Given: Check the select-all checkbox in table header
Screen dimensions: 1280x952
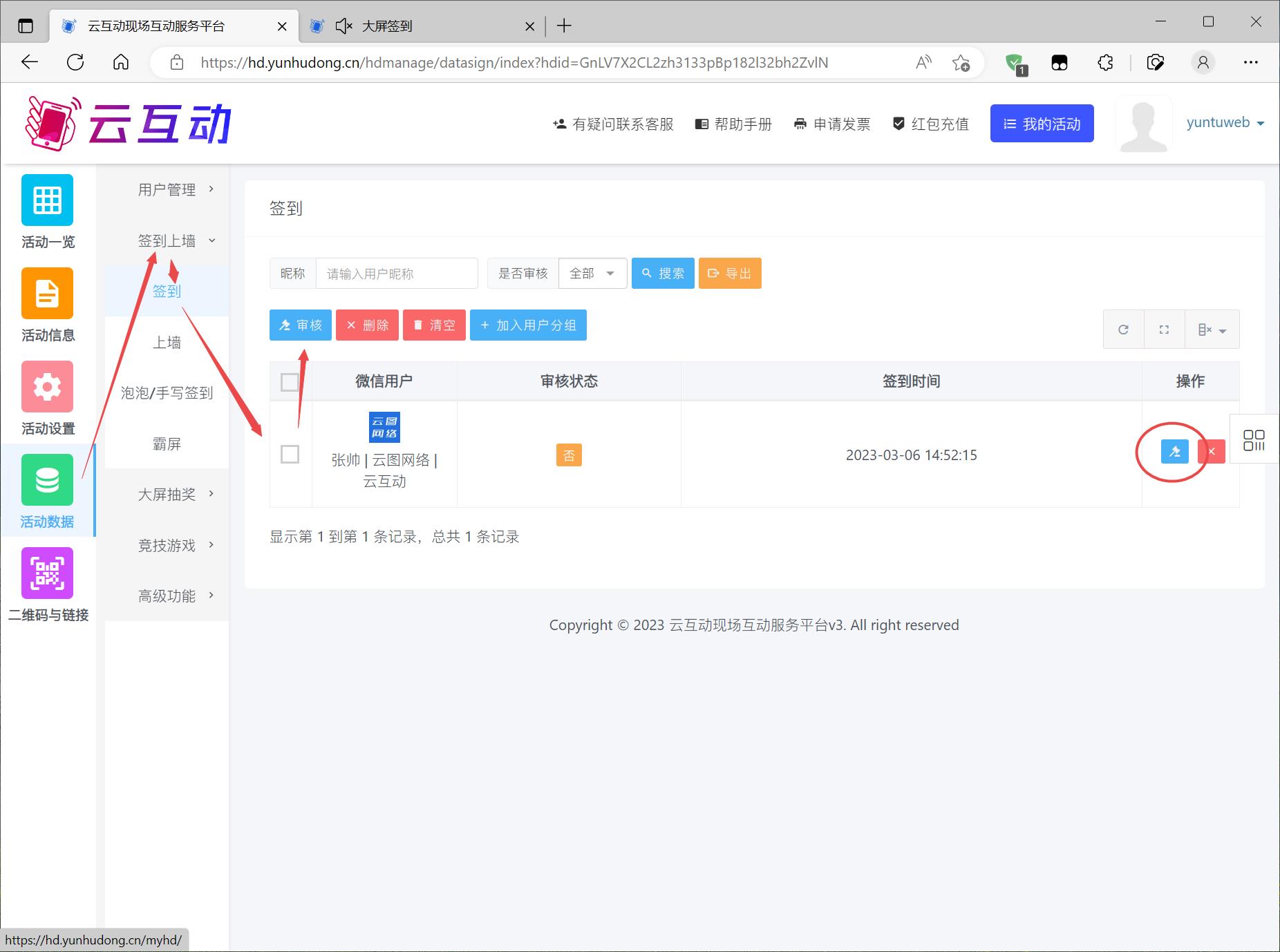Looking at the screenshot, I should coord(290,382).
